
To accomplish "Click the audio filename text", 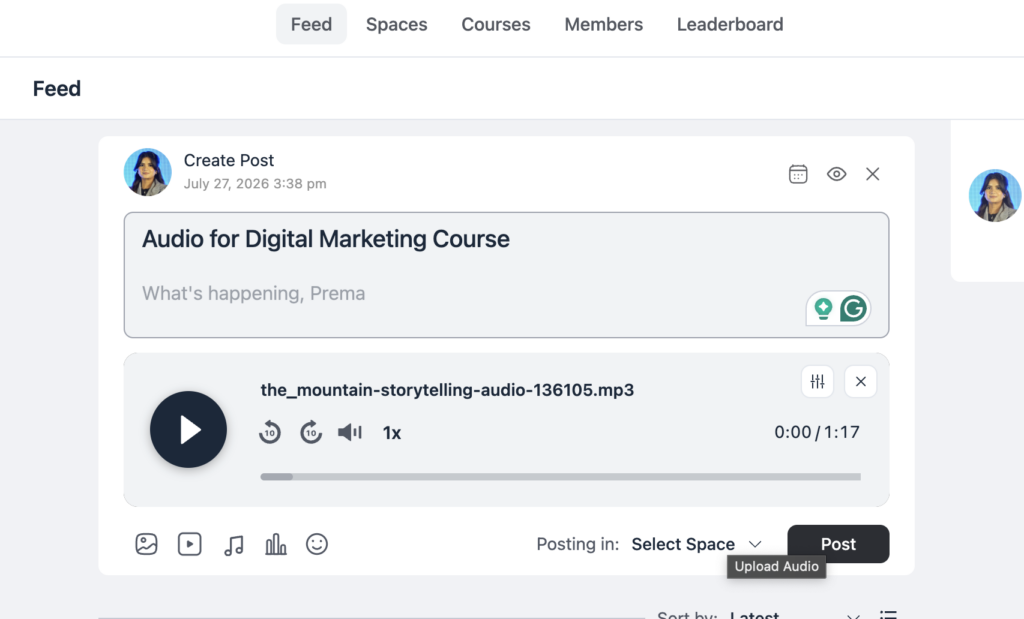I will pyautogui.click(x=447, y=390).
